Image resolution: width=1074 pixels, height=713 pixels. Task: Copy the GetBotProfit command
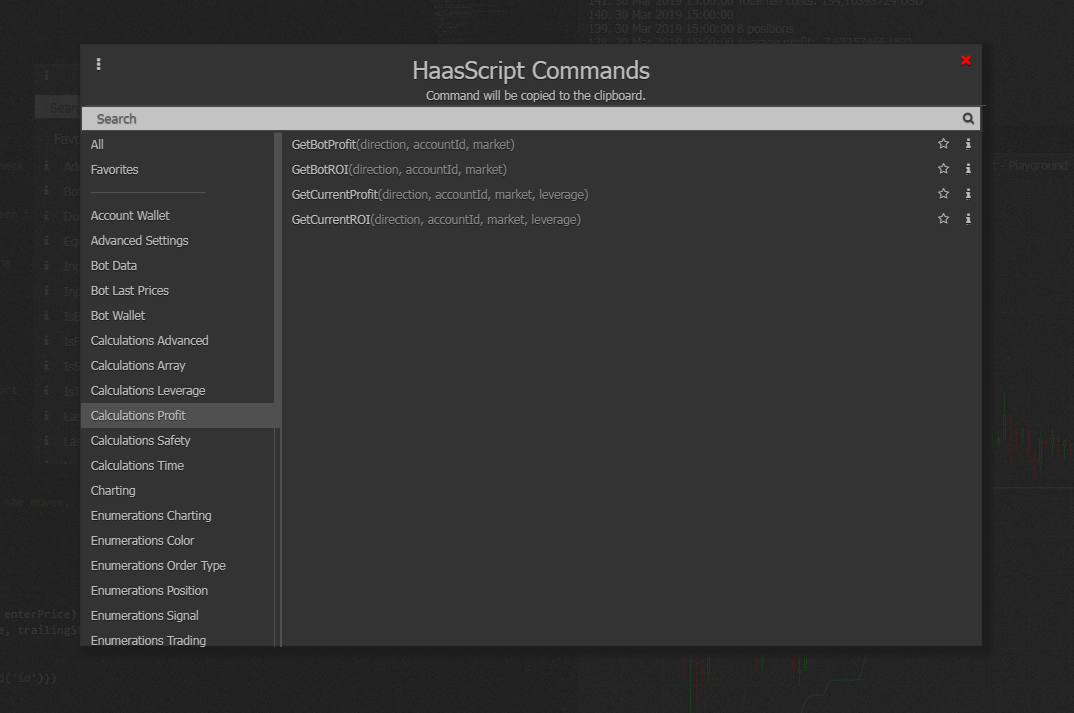[403, 145]
